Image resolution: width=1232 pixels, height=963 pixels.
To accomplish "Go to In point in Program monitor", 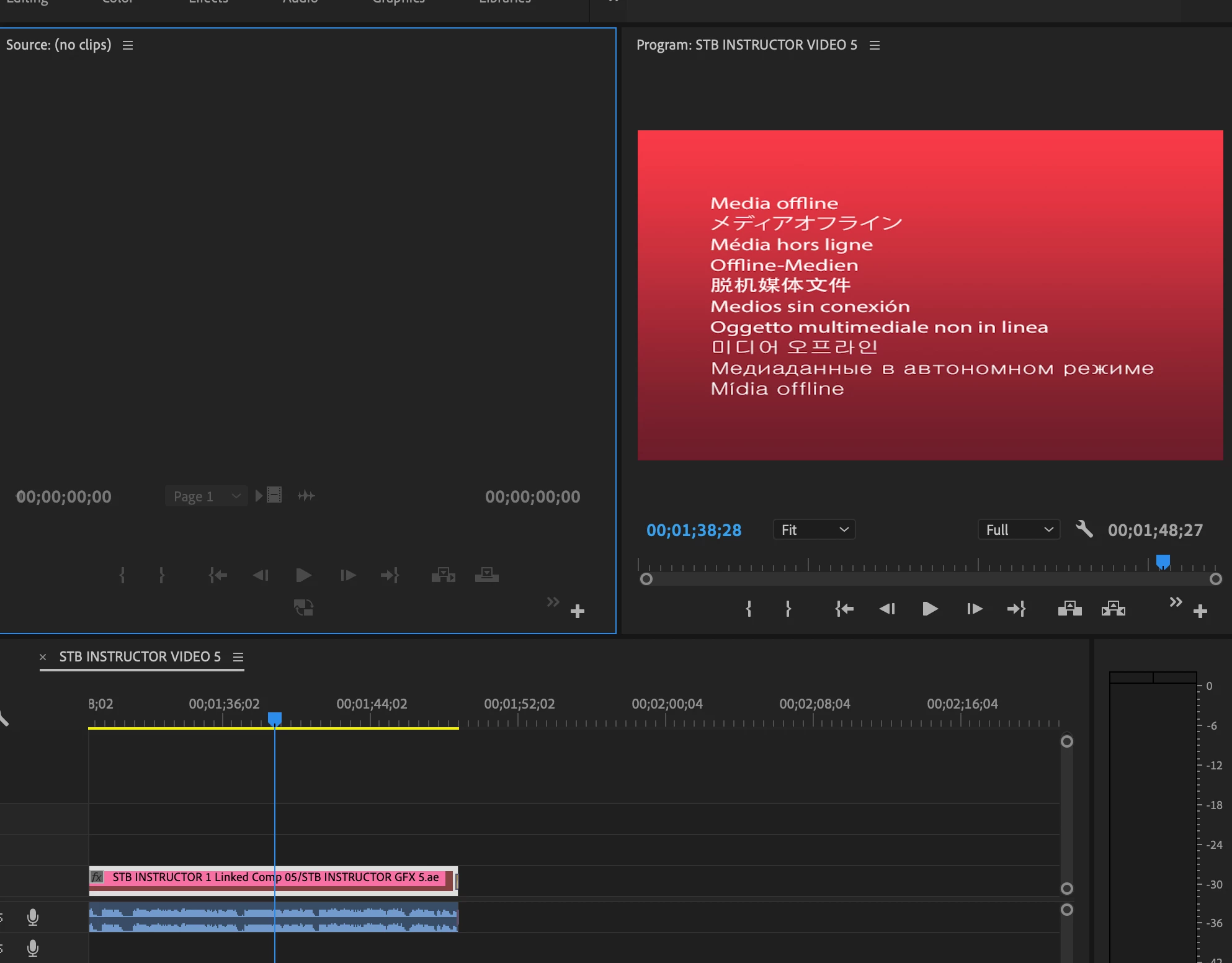I will coord(844,609).
